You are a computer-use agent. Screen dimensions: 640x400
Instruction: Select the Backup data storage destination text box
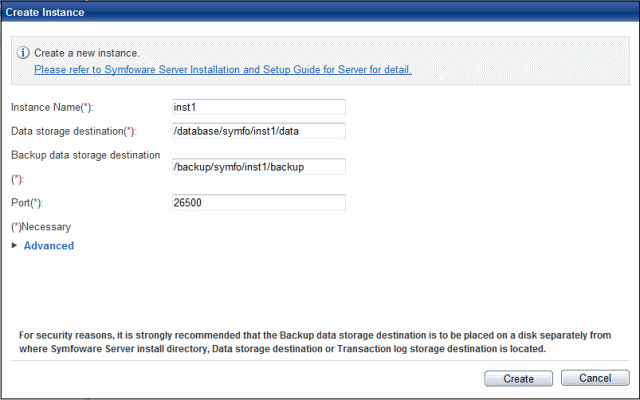tap(259, 167)
